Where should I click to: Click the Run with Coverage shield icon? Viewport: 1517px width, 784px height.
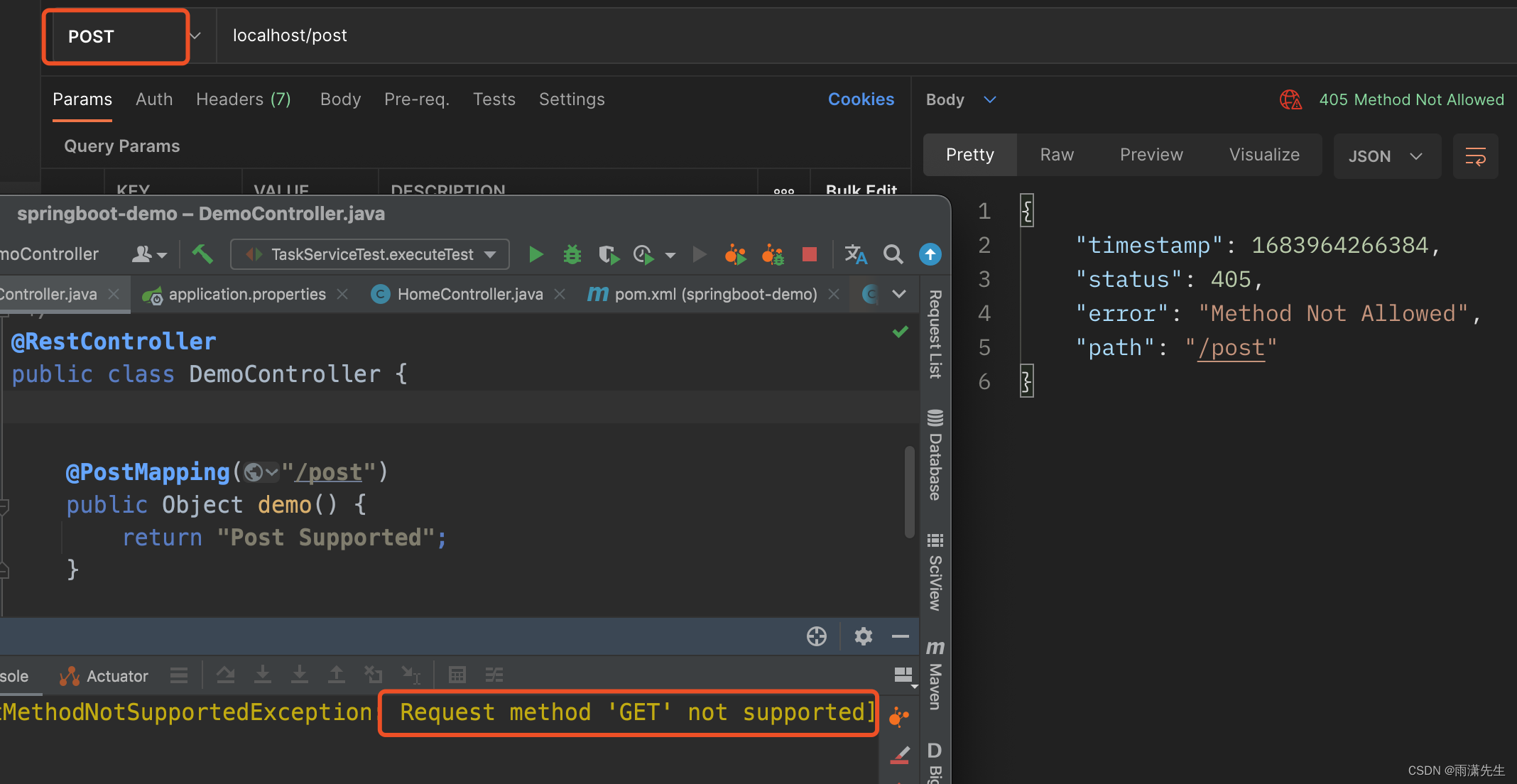(x=608, y=254)
